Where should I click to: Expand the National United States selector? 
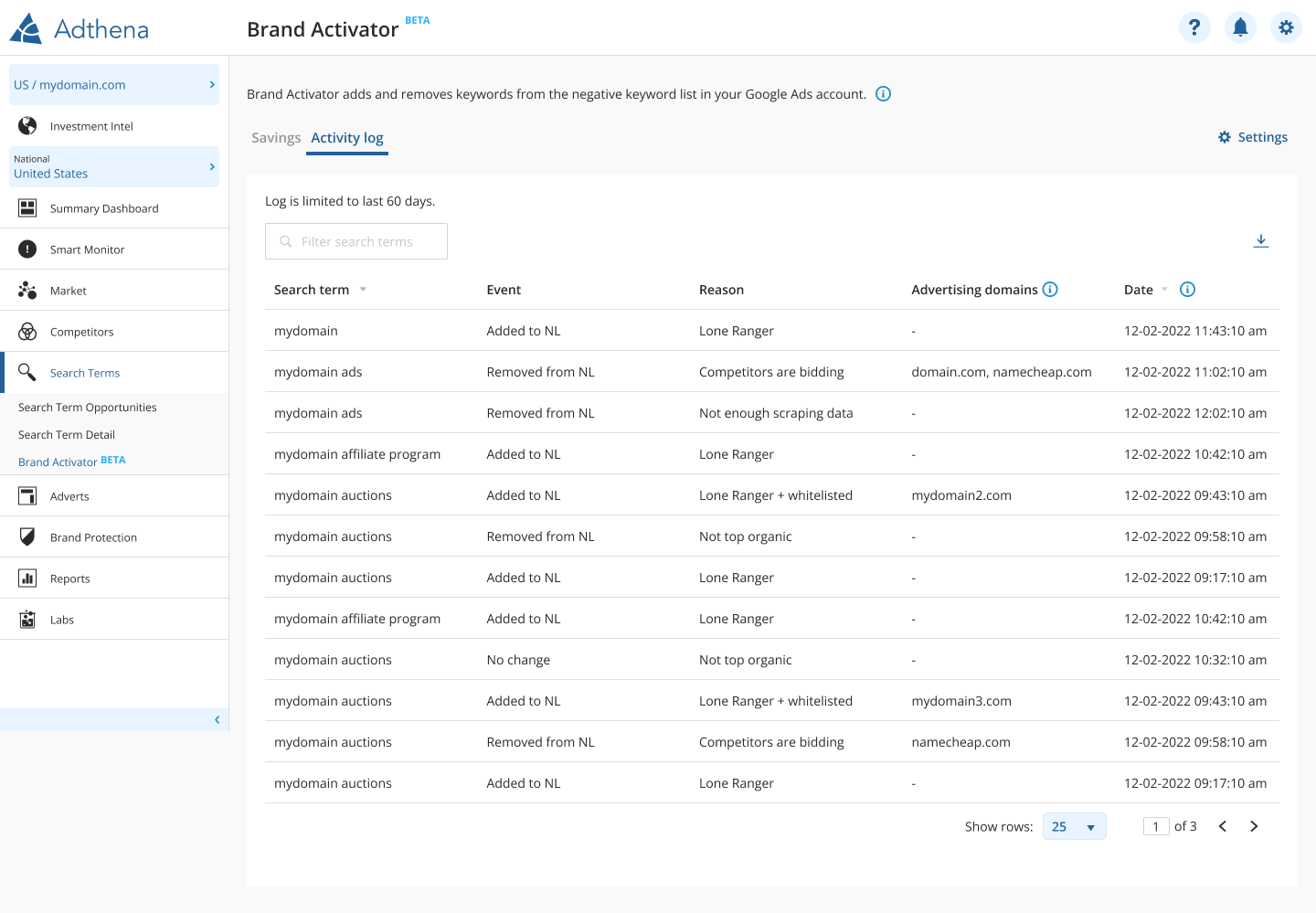coord(114,167)
